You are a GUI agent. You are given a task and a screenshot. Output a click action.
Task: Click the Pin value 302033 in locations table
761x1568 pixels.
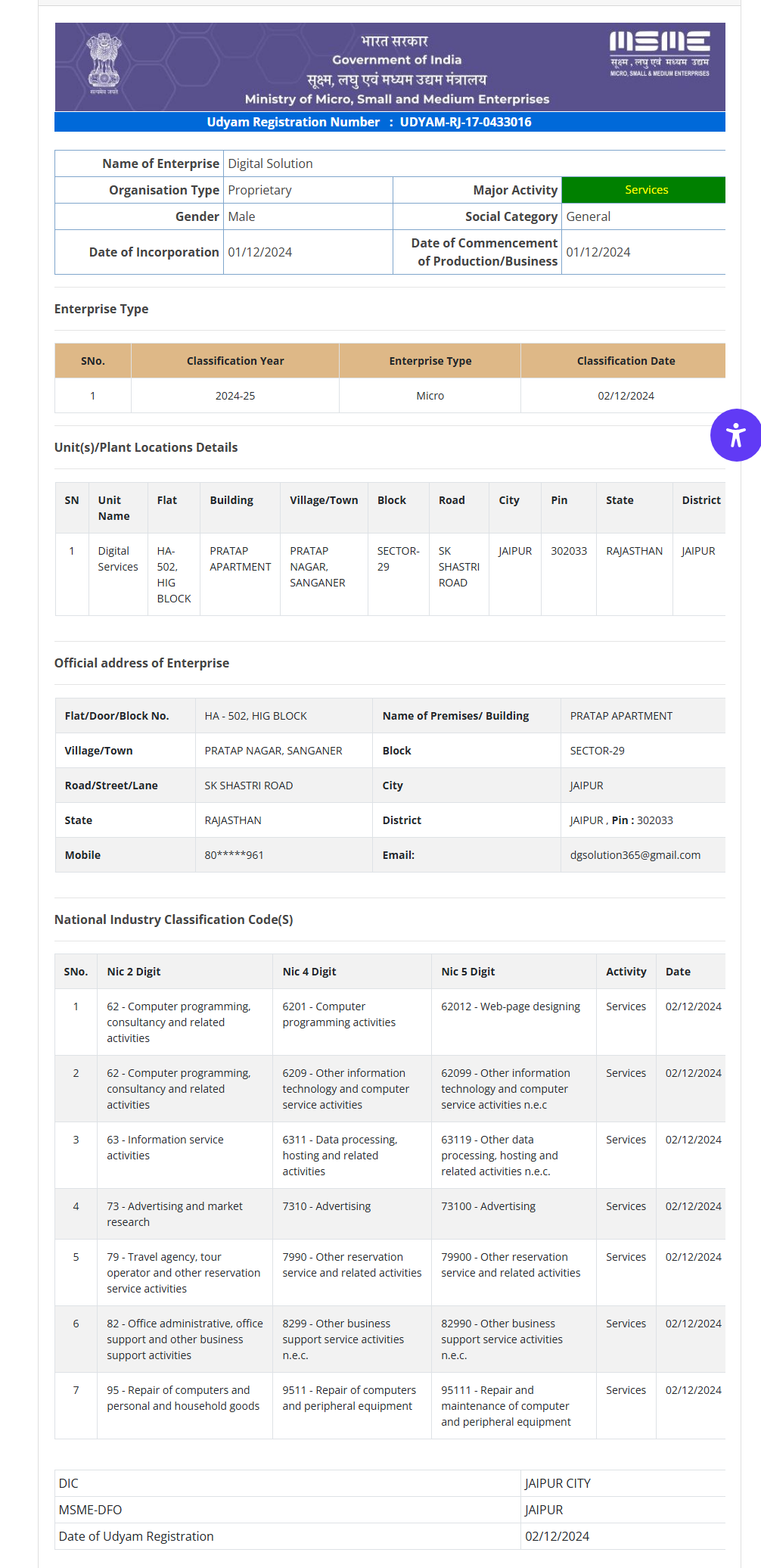(568, 551)
